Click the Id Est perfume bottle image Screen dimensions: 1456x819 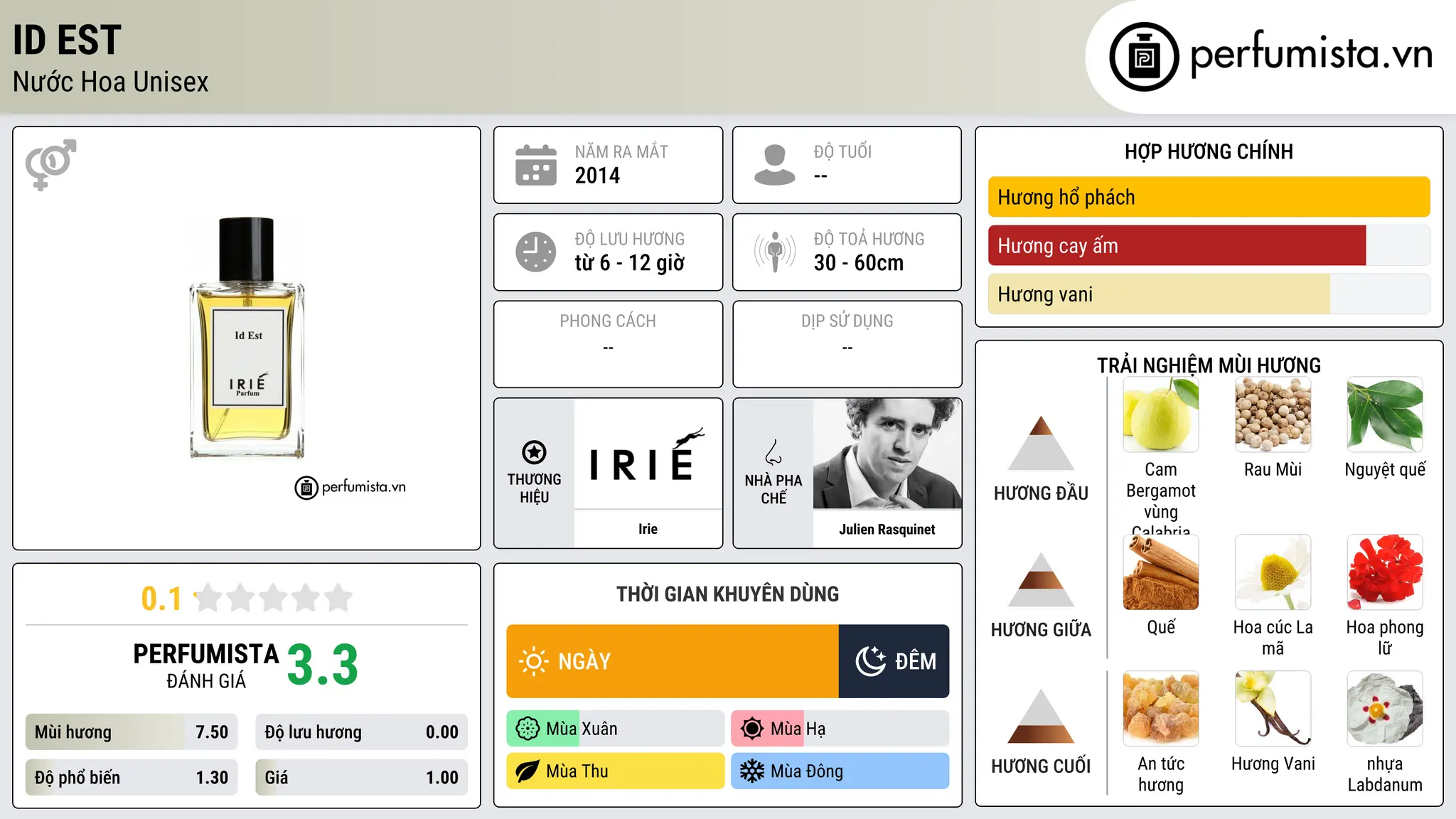pos(247,338)
